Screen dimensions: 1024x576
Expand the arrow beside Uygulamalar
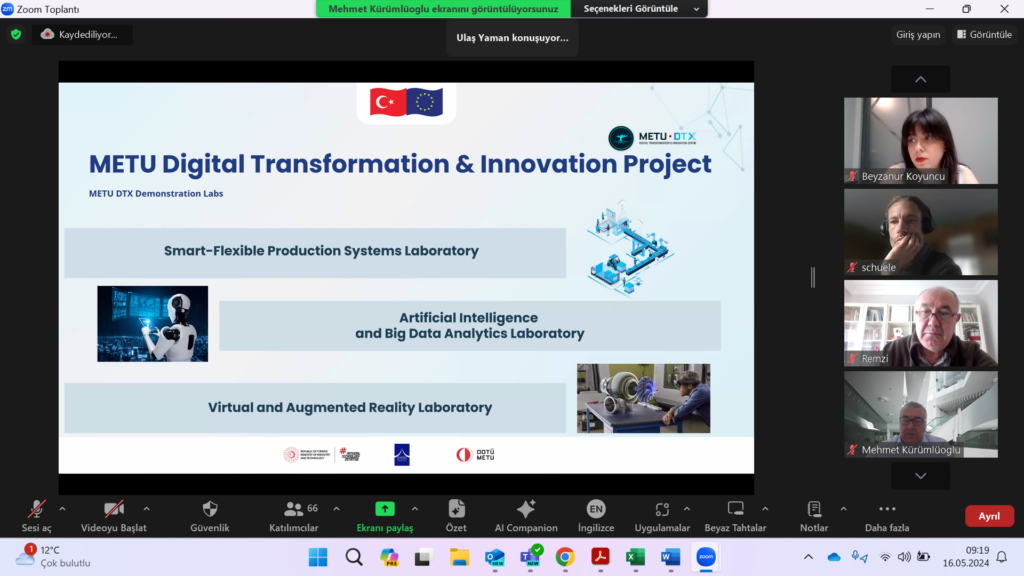(x=686, y=509)
